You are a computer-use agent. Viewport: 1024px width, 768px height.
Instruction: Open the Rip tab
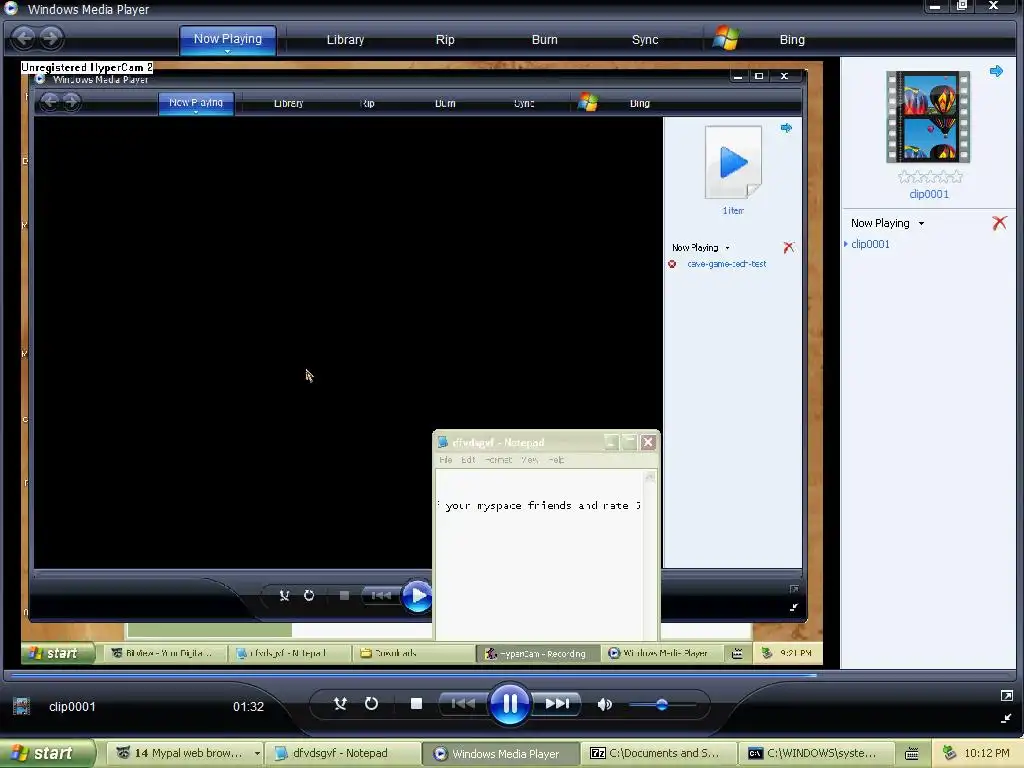coord(445,39)
